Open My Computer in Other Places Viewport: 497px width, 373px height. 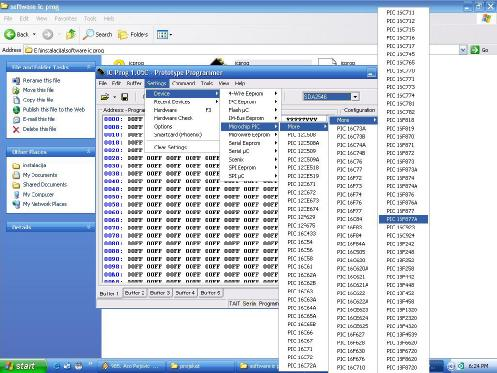point(38,194)
